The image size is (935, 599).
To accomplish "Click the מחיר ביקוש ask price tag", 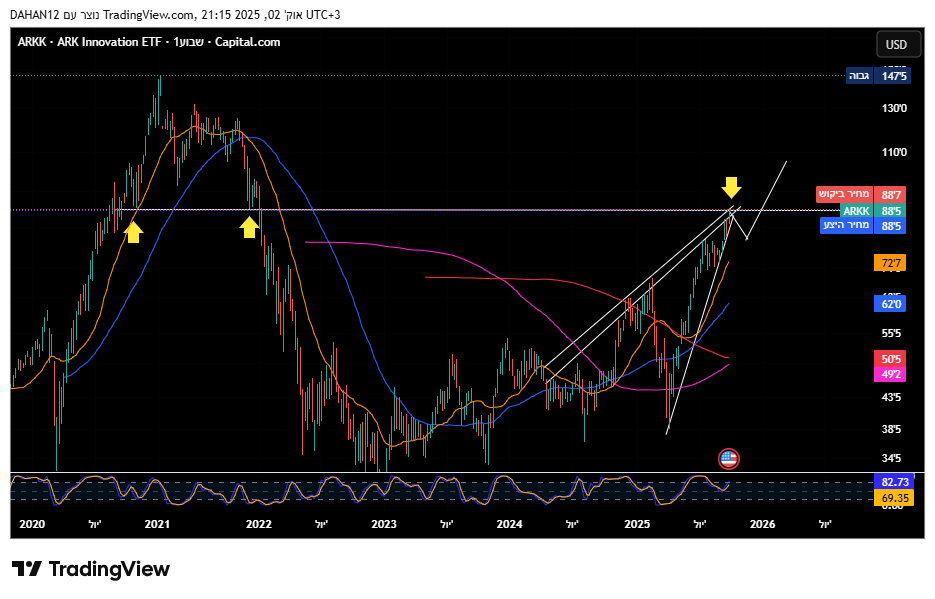I will (x=844, y=194).
